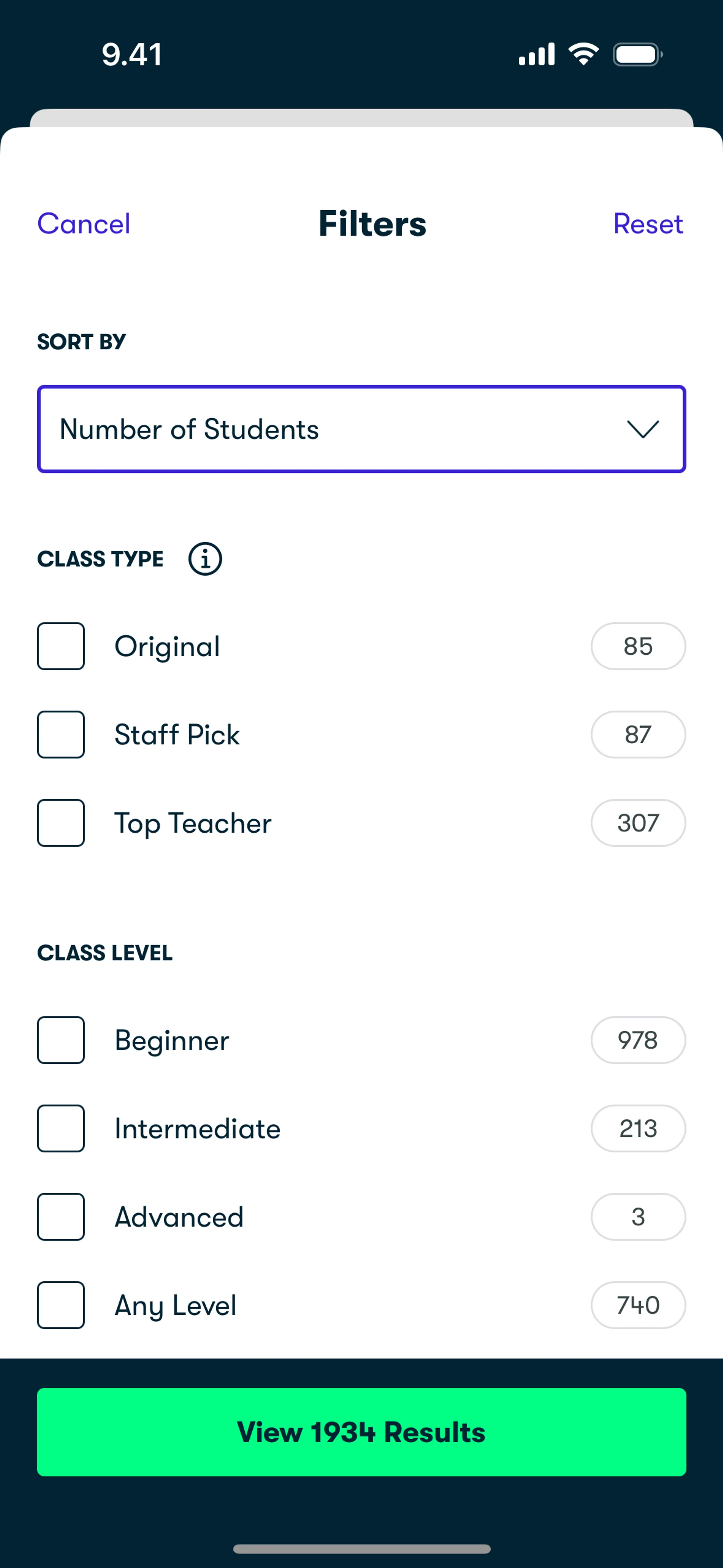Image resolution: width=723 pixels, height=1568 pixels.
Task: Tap the battery status icon
Action: [x=637, y=55]
